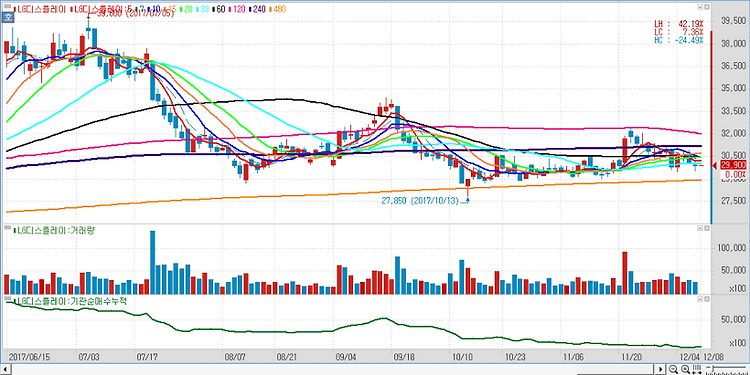Viewport: 750px width, 375px height.
Task: Click the 100,000 volume axis label
Action: tap(732, 248)
